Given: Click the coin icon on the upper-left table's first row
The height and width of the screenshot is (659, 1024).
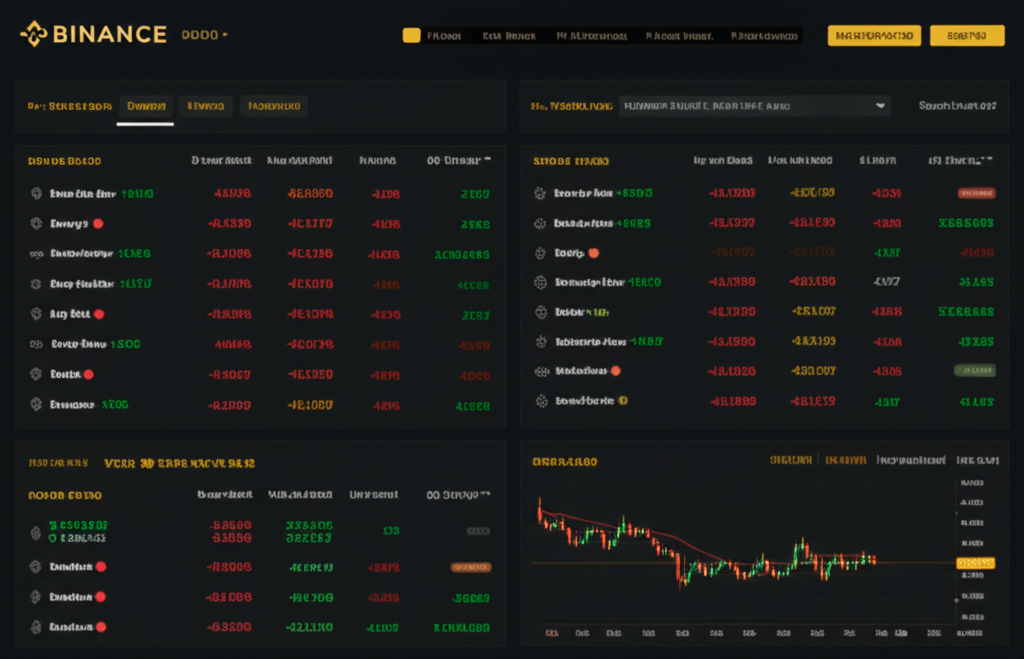Looking at the screenshot, I should (37, 193).
